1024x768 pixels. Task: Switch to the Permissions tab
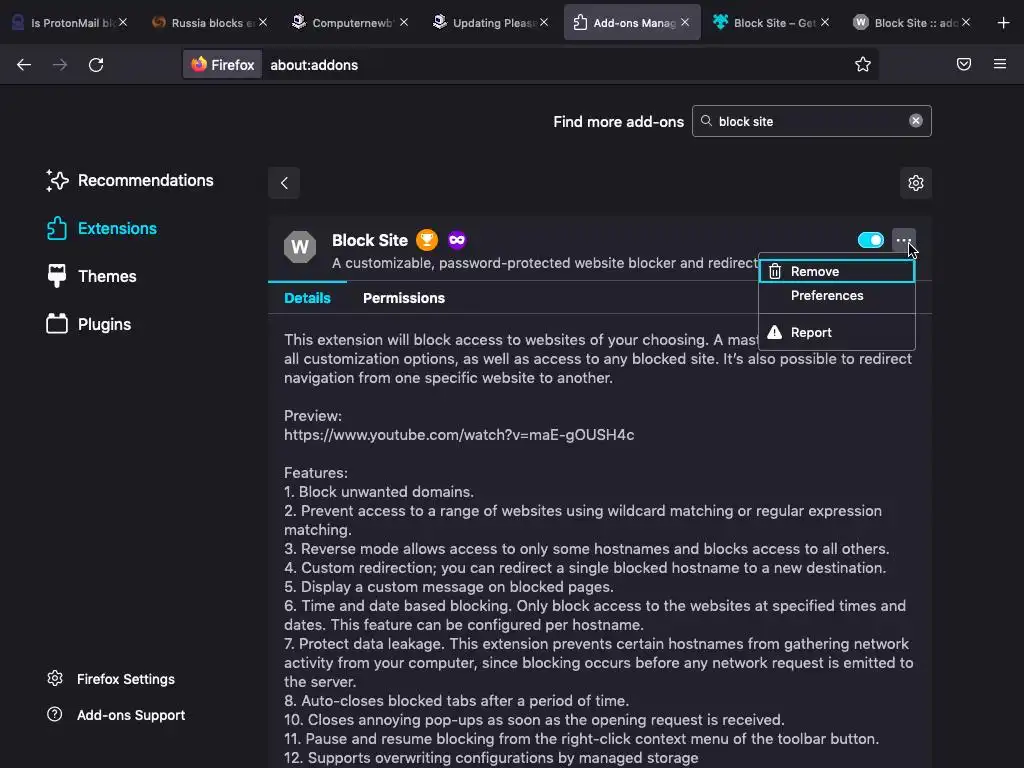(x=404, y=298)
